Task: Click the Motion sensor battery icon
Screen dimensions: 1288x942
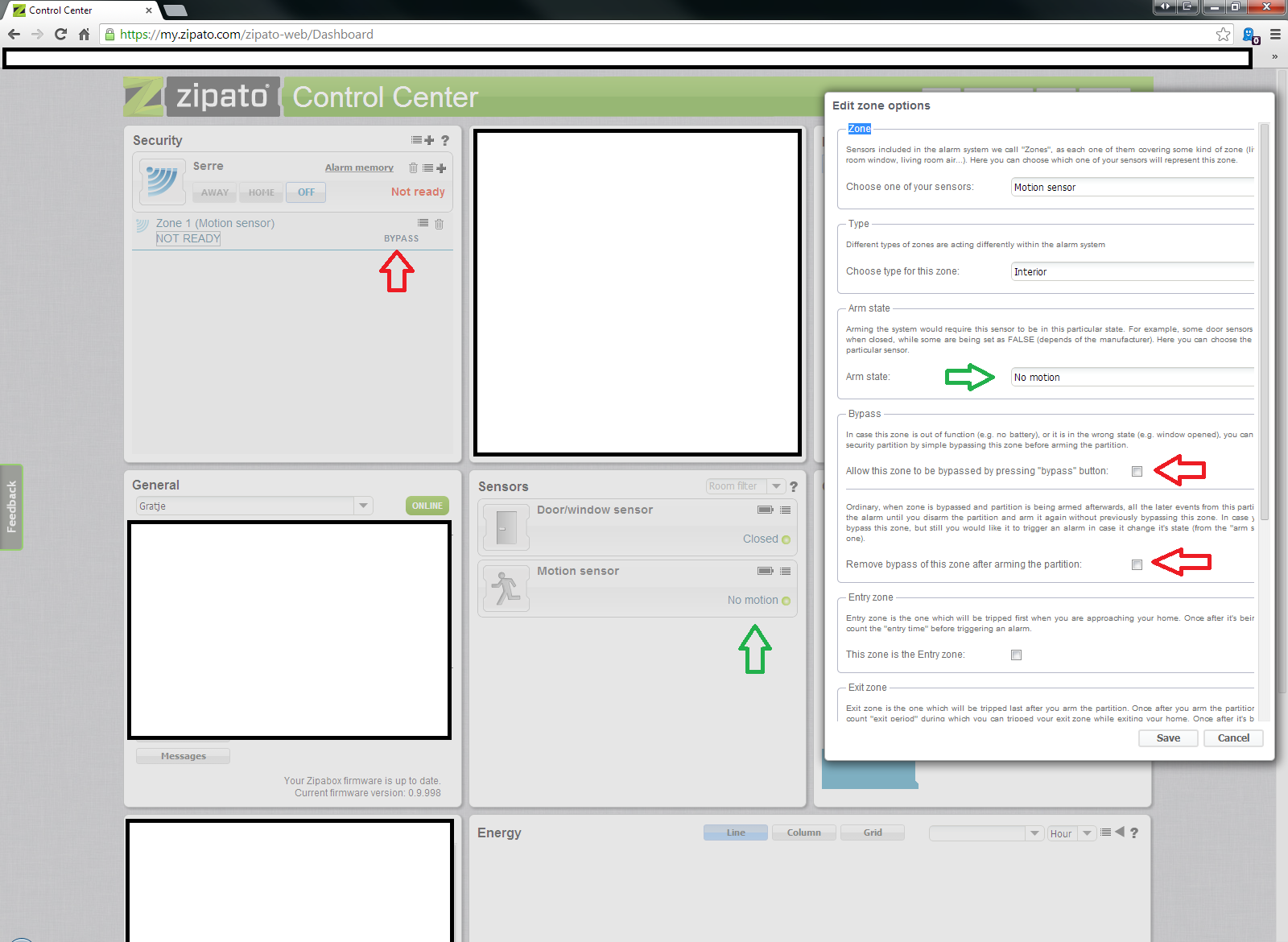Action: 765,571
